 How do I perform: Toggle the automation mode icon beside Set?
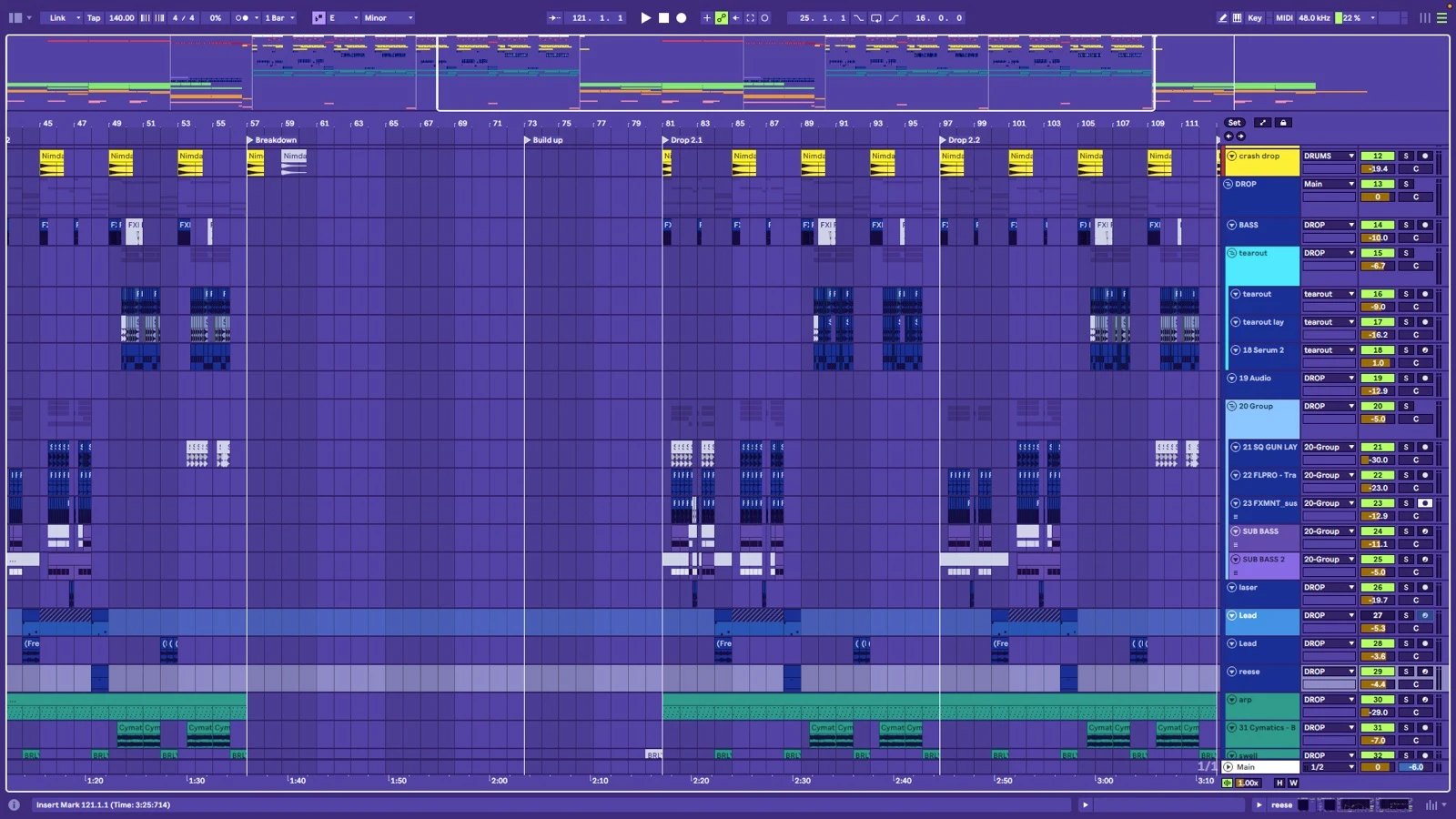(x=1262, y=123)
